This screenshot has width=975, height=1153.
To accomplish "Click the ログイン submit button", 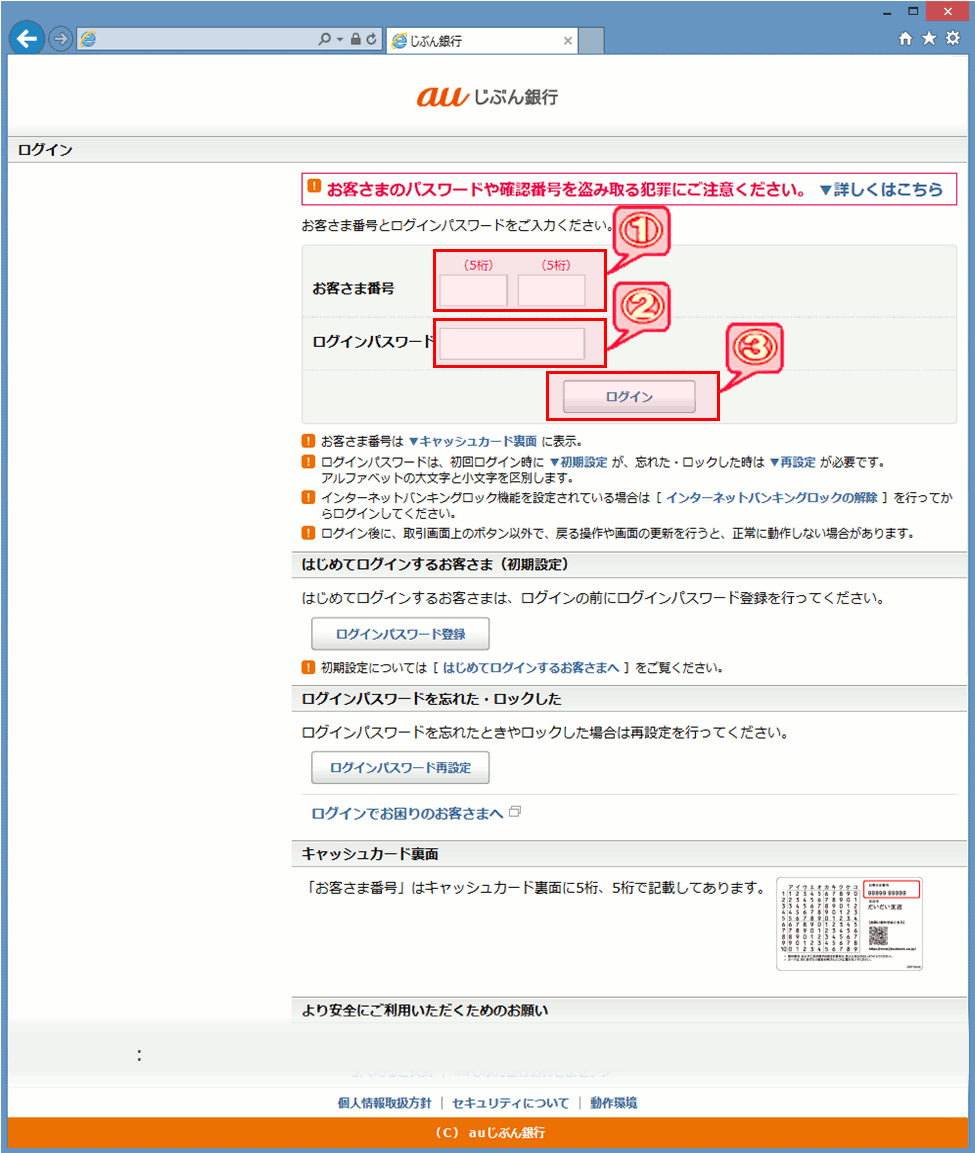I will (629, 396).
